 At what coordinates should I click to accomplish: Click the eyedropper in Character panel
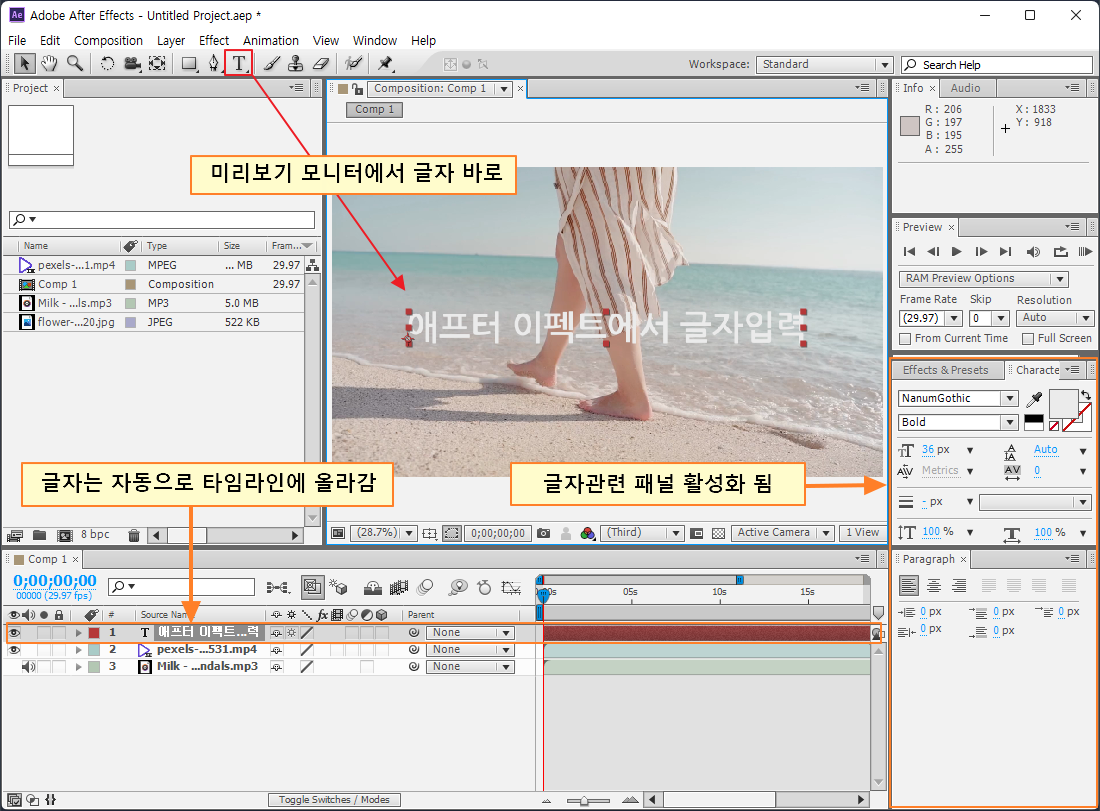1034,398
